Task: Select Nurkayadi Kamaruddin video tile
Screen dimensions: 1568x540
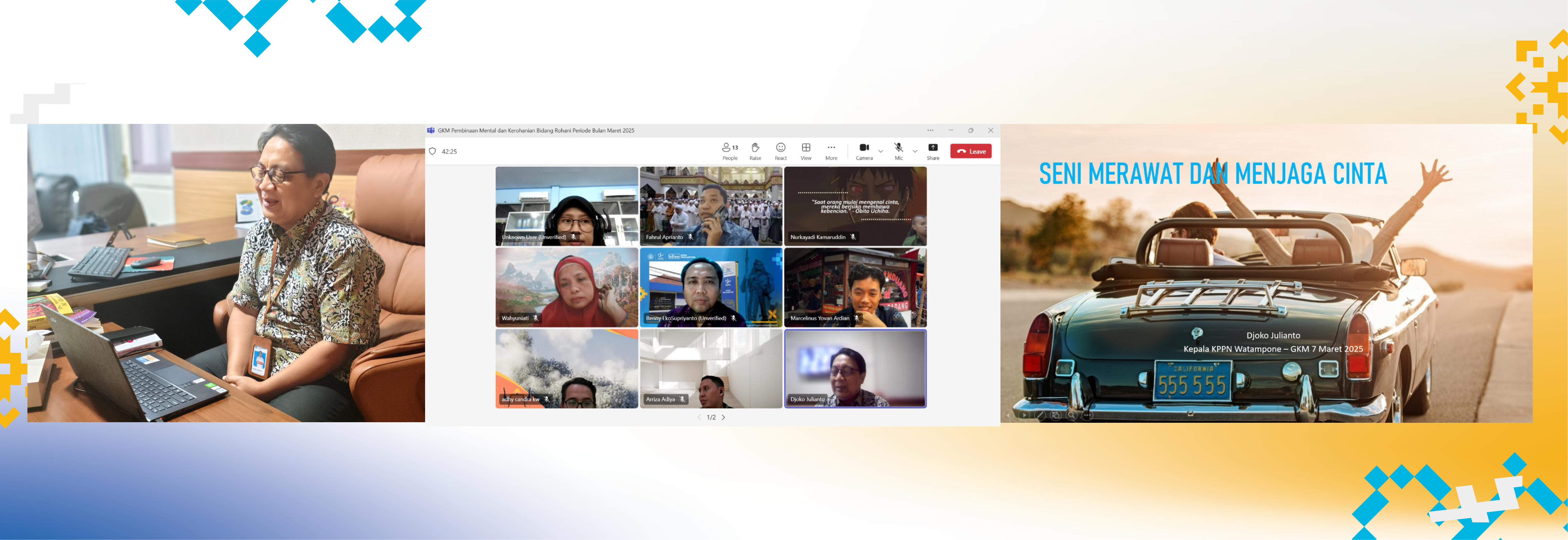Action: [x=855, y=206]
